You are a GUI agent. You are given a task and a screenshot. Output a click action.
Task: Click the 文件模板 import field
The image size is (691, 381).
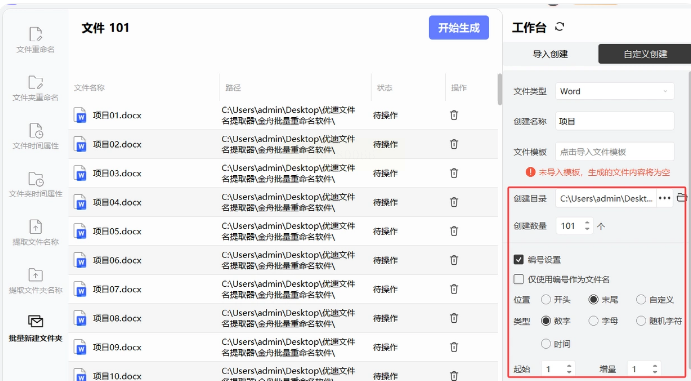coord(615,152)
